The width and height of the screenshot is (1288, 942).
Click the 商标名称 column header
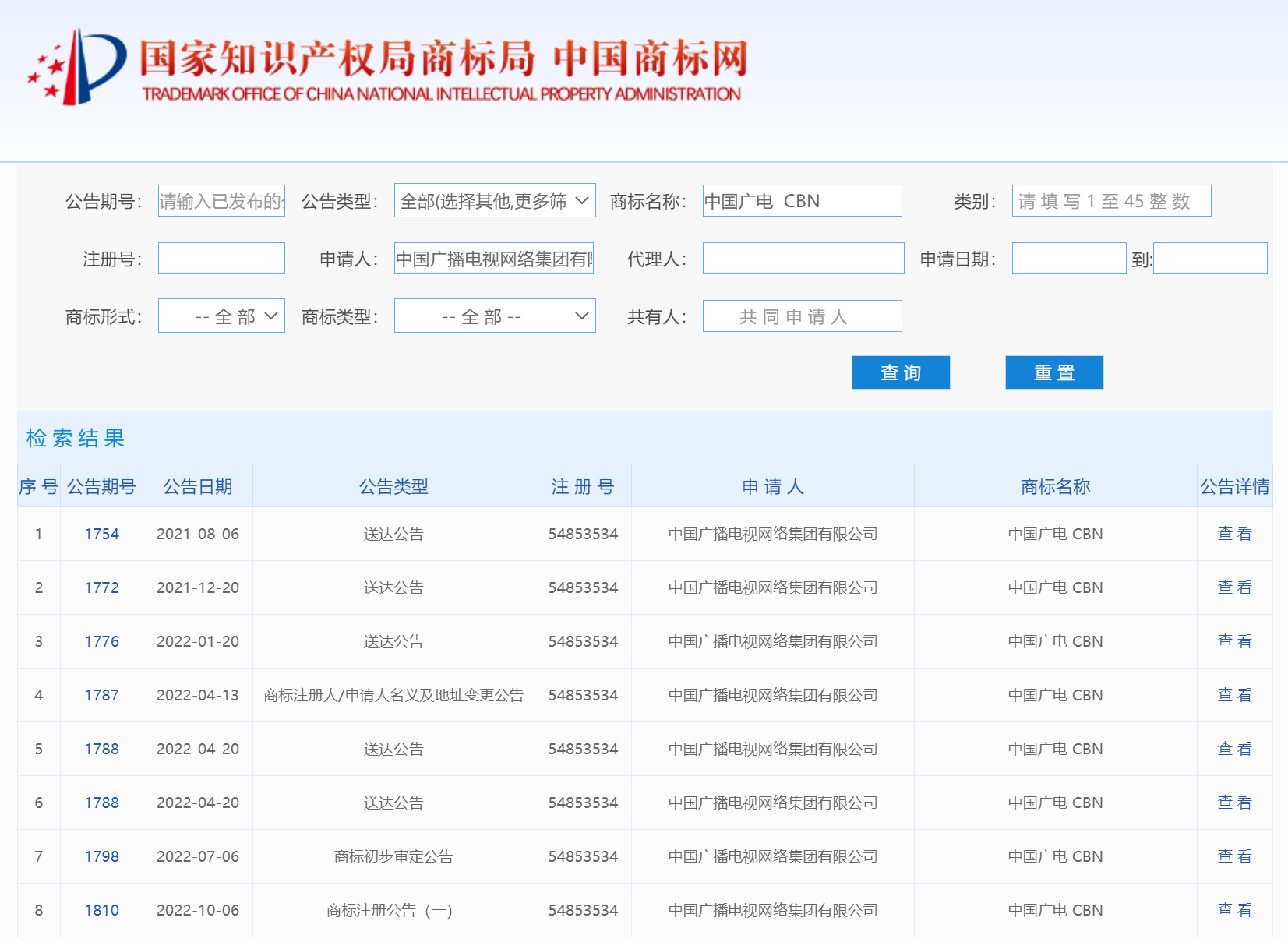[1055, 487]
